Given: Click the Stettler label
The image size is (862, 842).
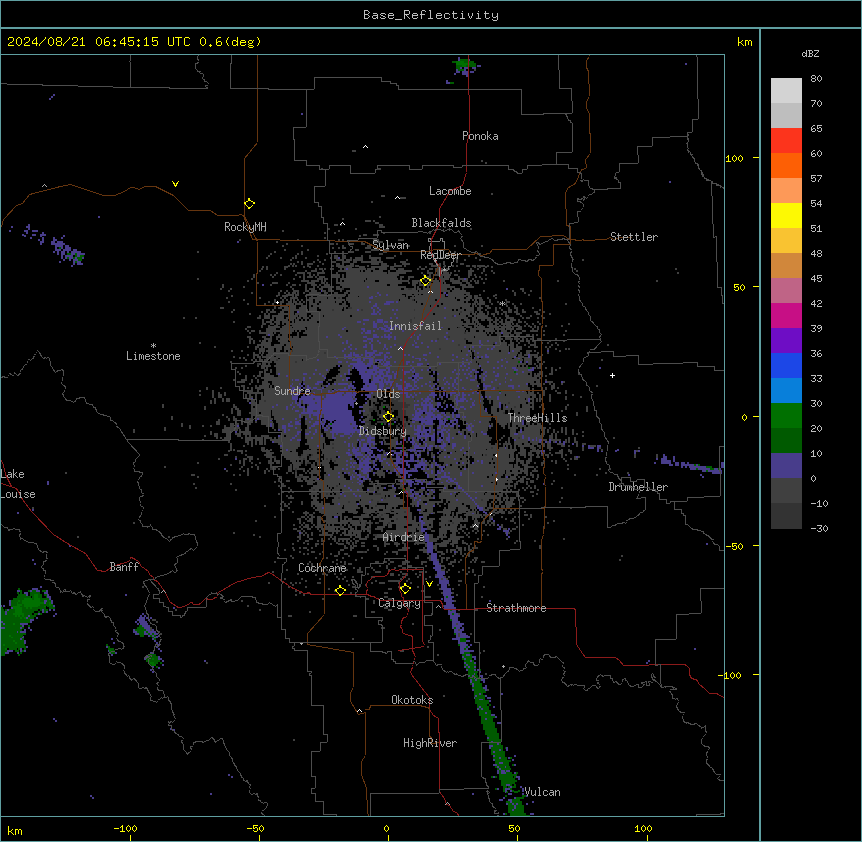Looking at the screenshot, I should pyautogui.click(x=634, y=237).
